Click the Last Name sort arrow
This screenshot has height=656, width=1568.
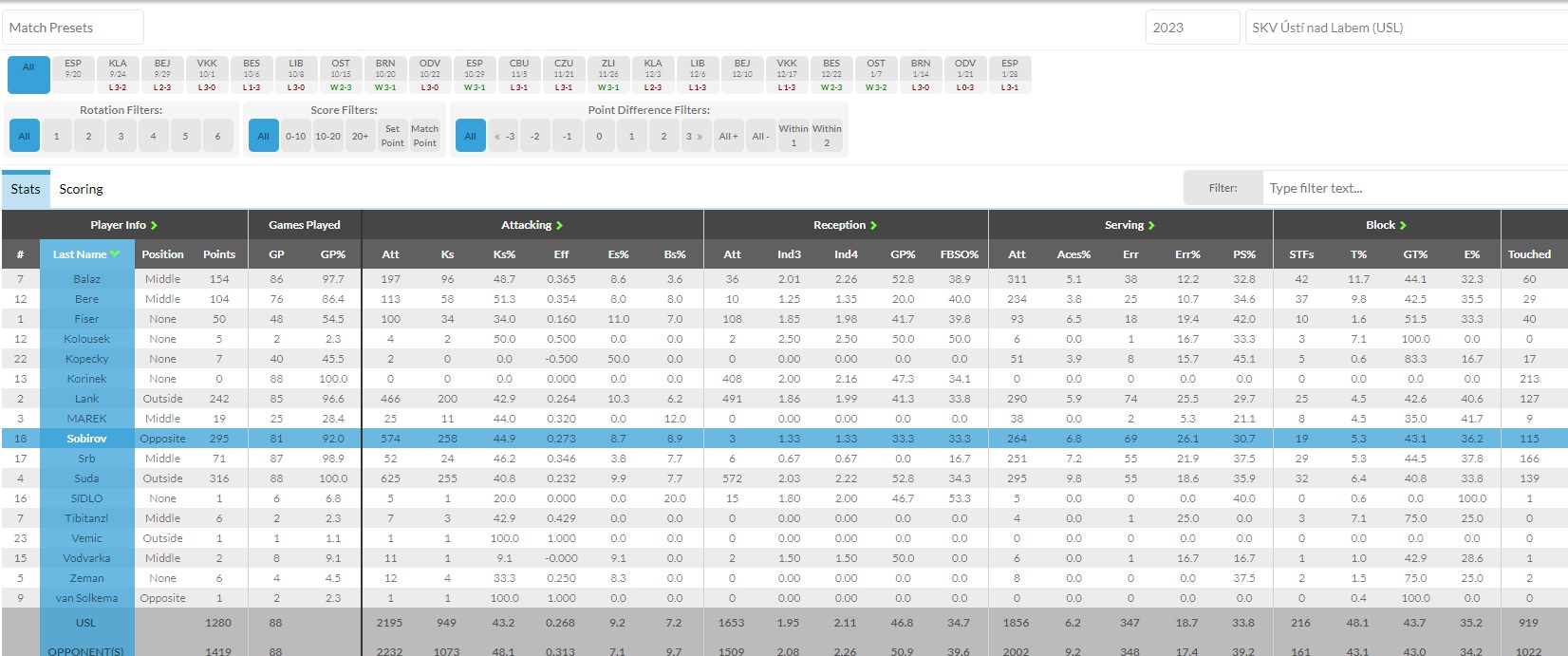pos(115,254)
